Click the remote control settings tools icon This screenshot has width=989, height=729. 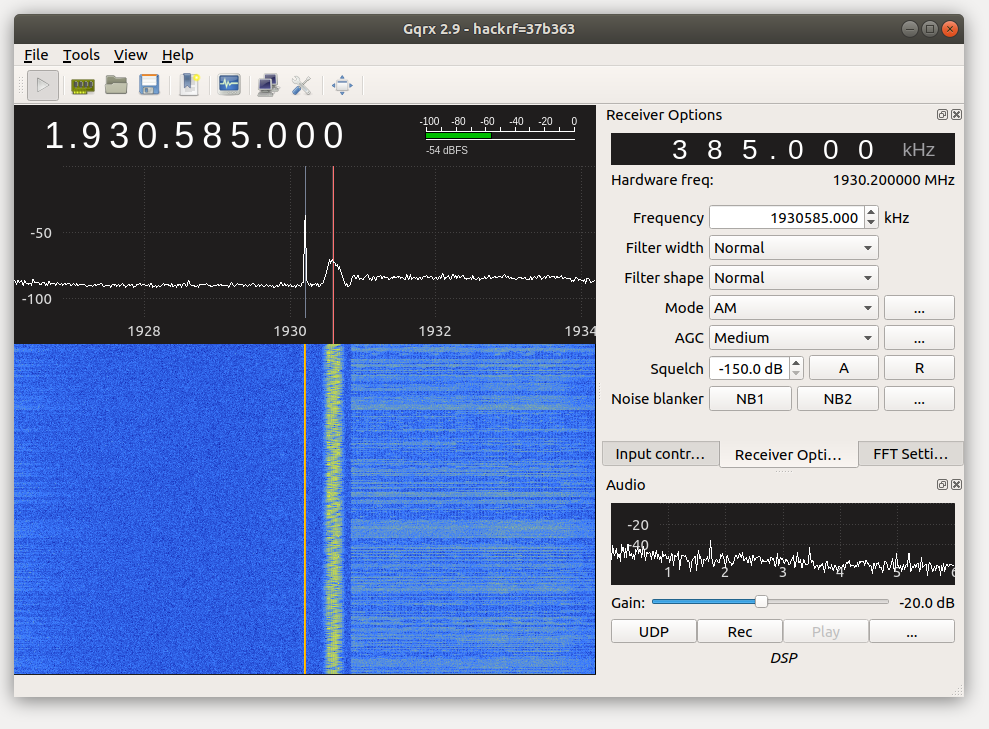[301, 86]
